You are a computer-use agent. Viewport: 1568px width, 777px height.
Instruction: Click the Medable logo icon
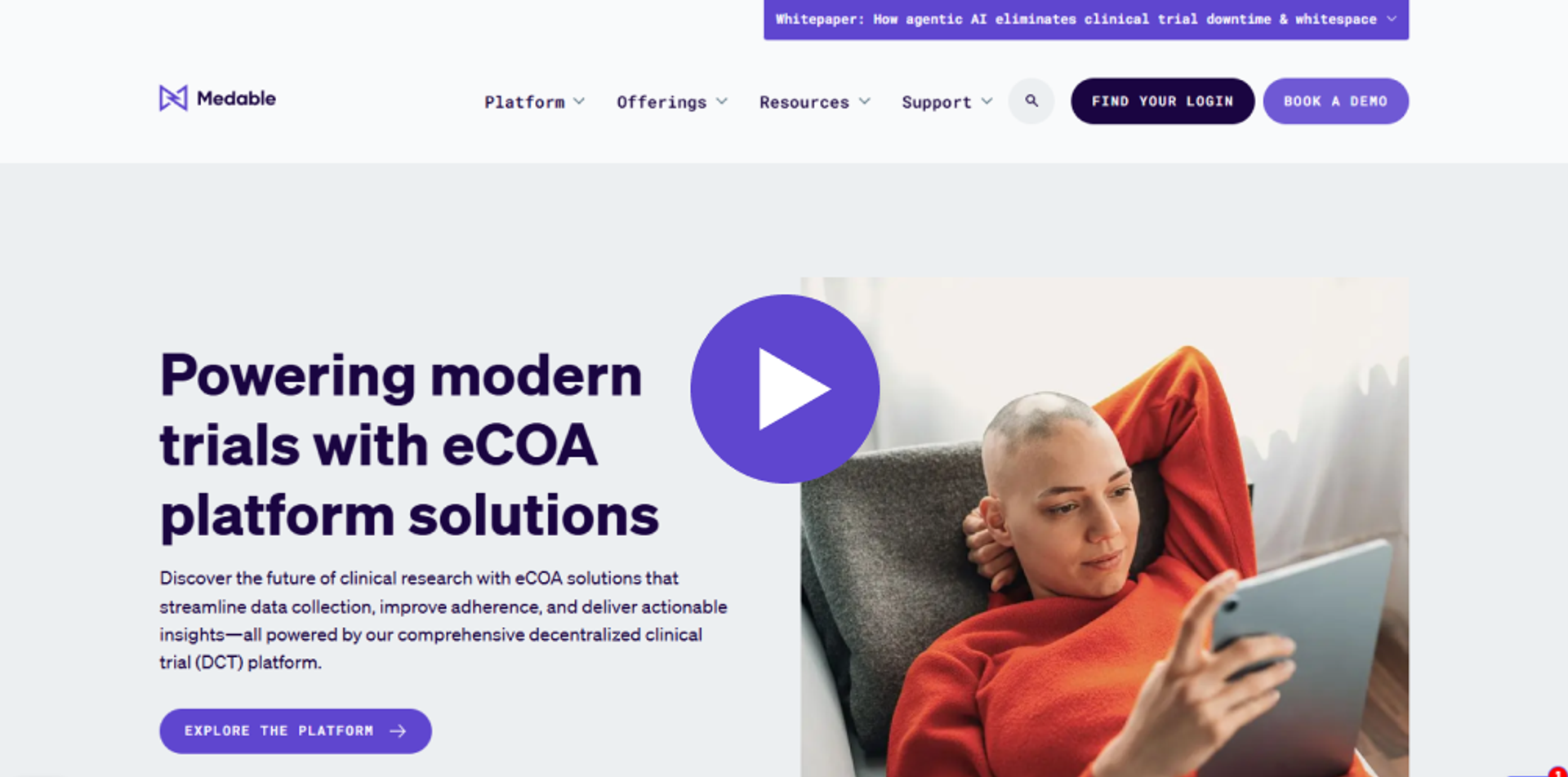173,99
